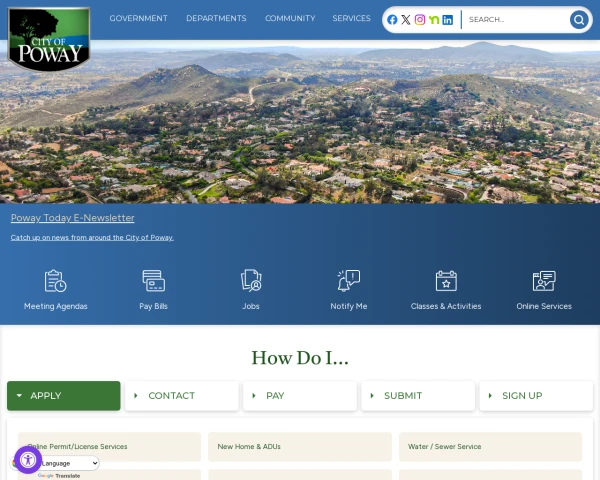
Task: Open the Select Language dropdown
Action: [x=69, y=463]
